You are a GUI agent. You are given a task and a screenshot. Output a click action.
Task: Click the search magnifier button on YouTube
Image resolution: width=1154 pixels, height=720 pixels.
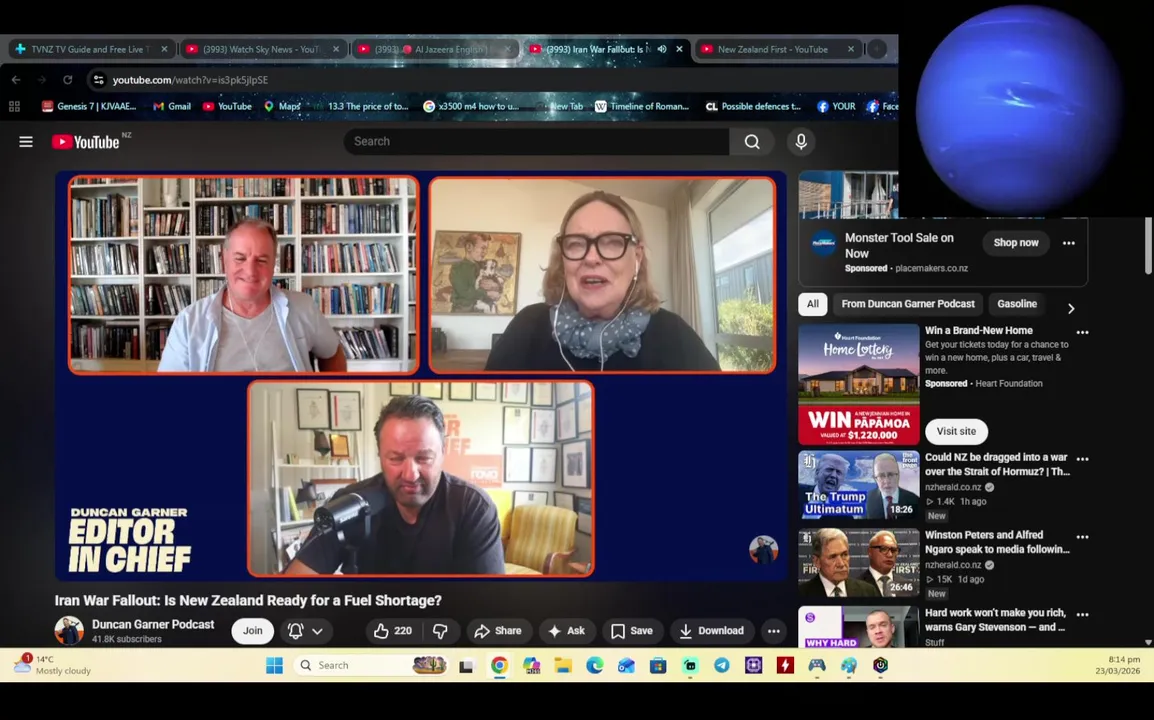tap(751, 141)
